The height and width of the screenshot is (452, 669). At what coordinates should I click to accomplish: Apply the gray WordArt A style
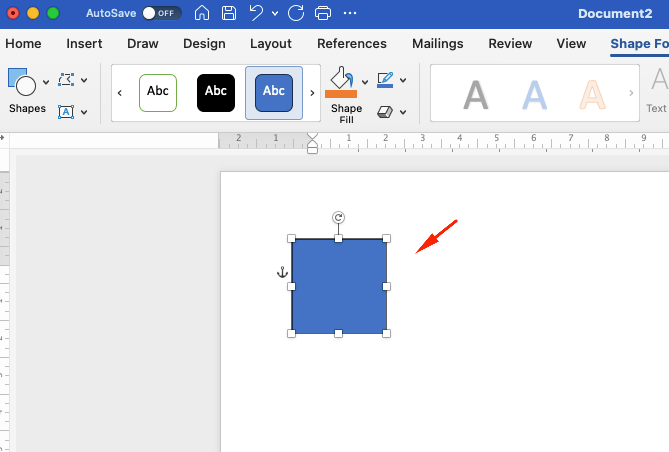476,95
